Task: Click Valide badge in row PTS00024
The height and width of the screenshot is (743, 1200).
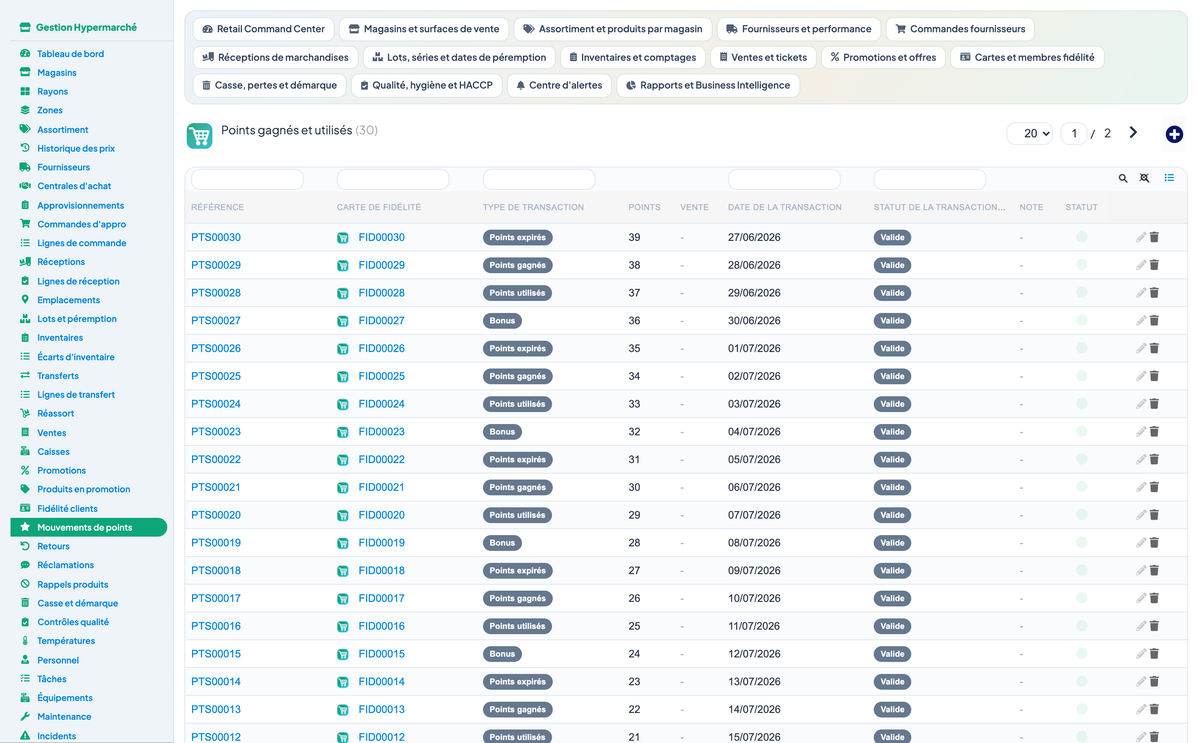Action: tap(892, 404)
